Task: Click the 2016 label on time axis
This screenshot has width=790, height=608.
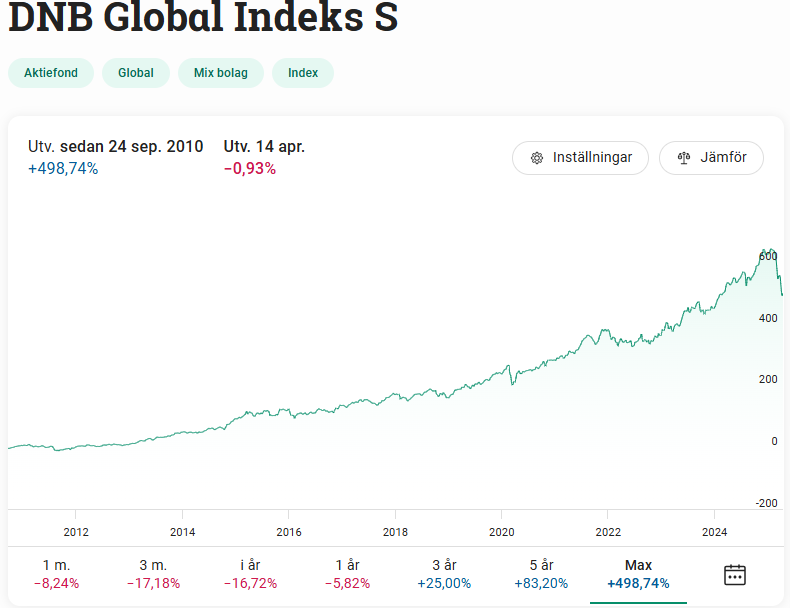Action: [x=289, y=531]
